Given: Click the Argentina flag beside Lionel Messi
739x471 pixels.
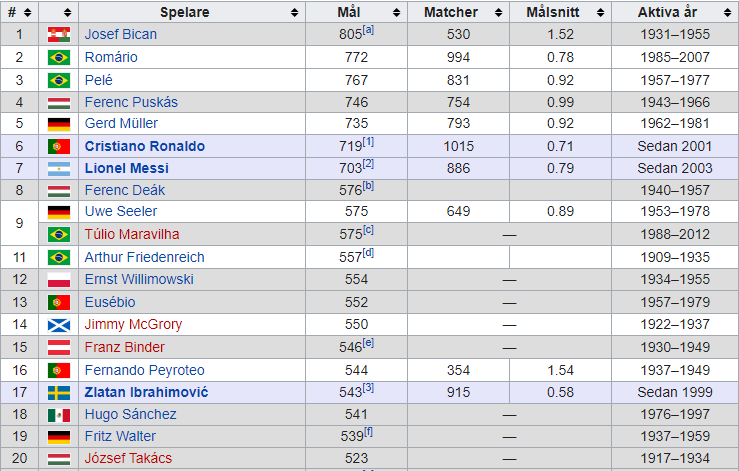Looking at the screenshot, I should 59,168.
